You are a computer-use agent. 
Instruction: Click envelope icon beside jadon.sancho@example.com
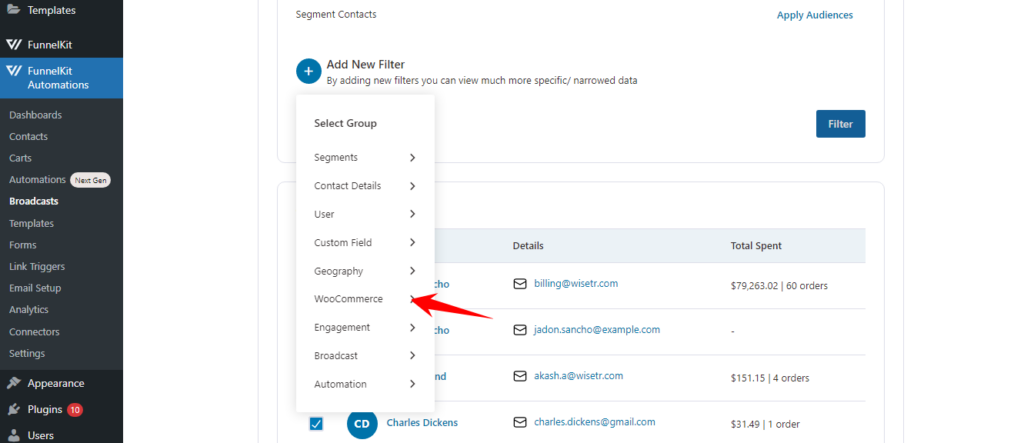coord(520,331)
